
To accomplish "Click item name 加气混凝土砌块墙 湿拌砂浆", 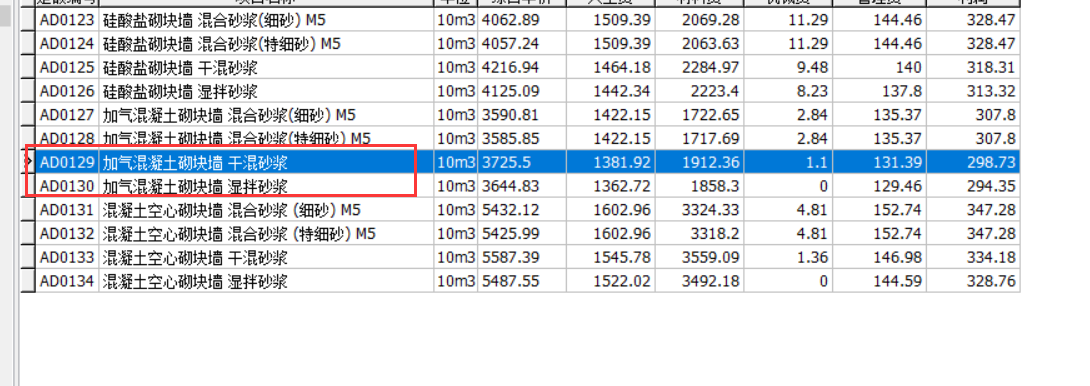I will tap(195, 186).
